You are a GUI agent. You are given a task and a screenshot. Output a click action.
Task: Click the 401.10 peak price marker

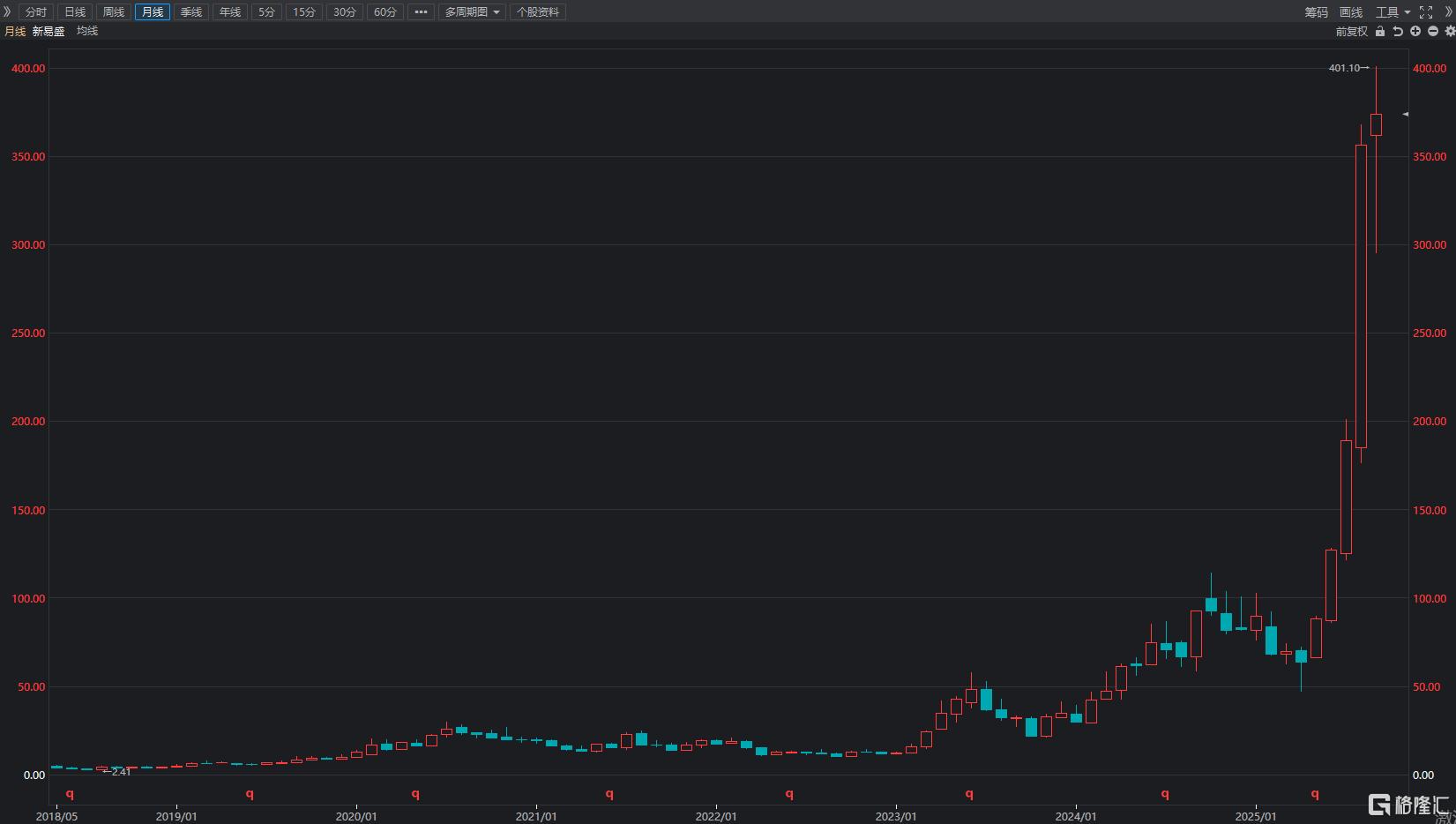[x=1345, y=68]
